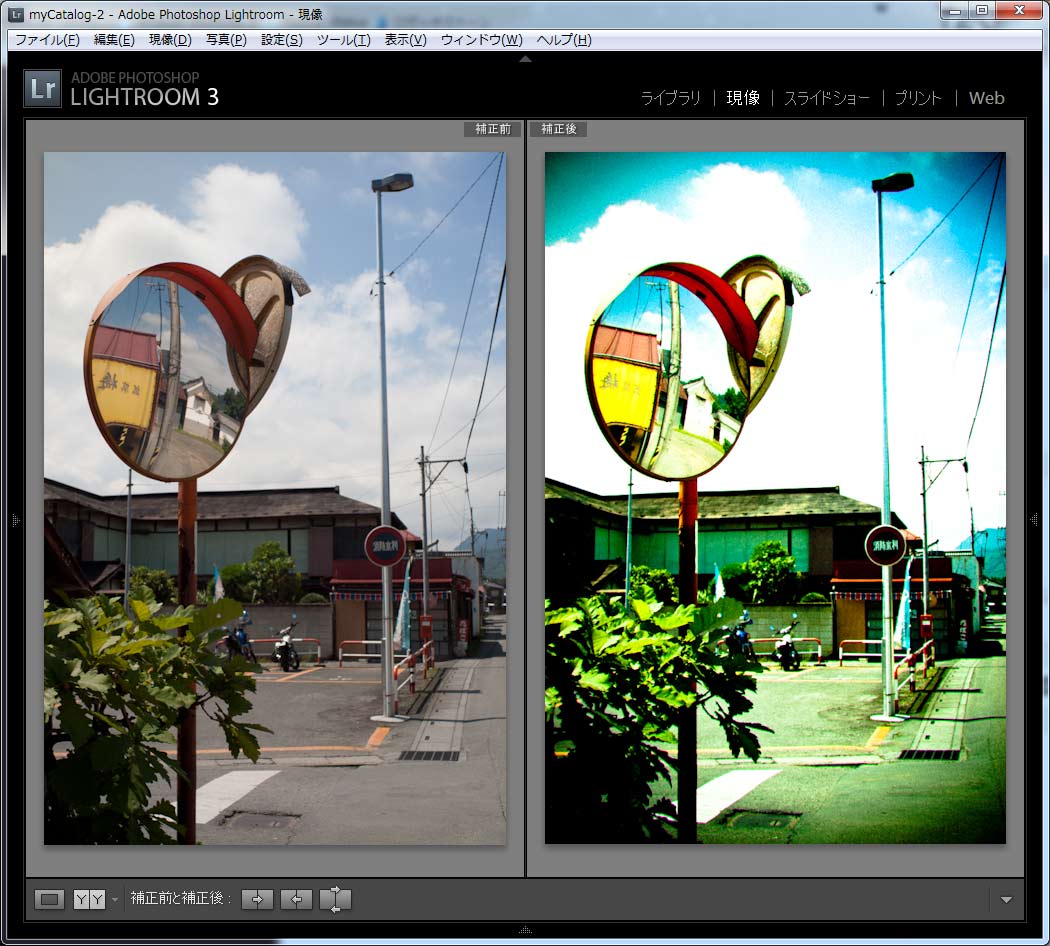Switch to the ライブラリ module

coord(670,98)
